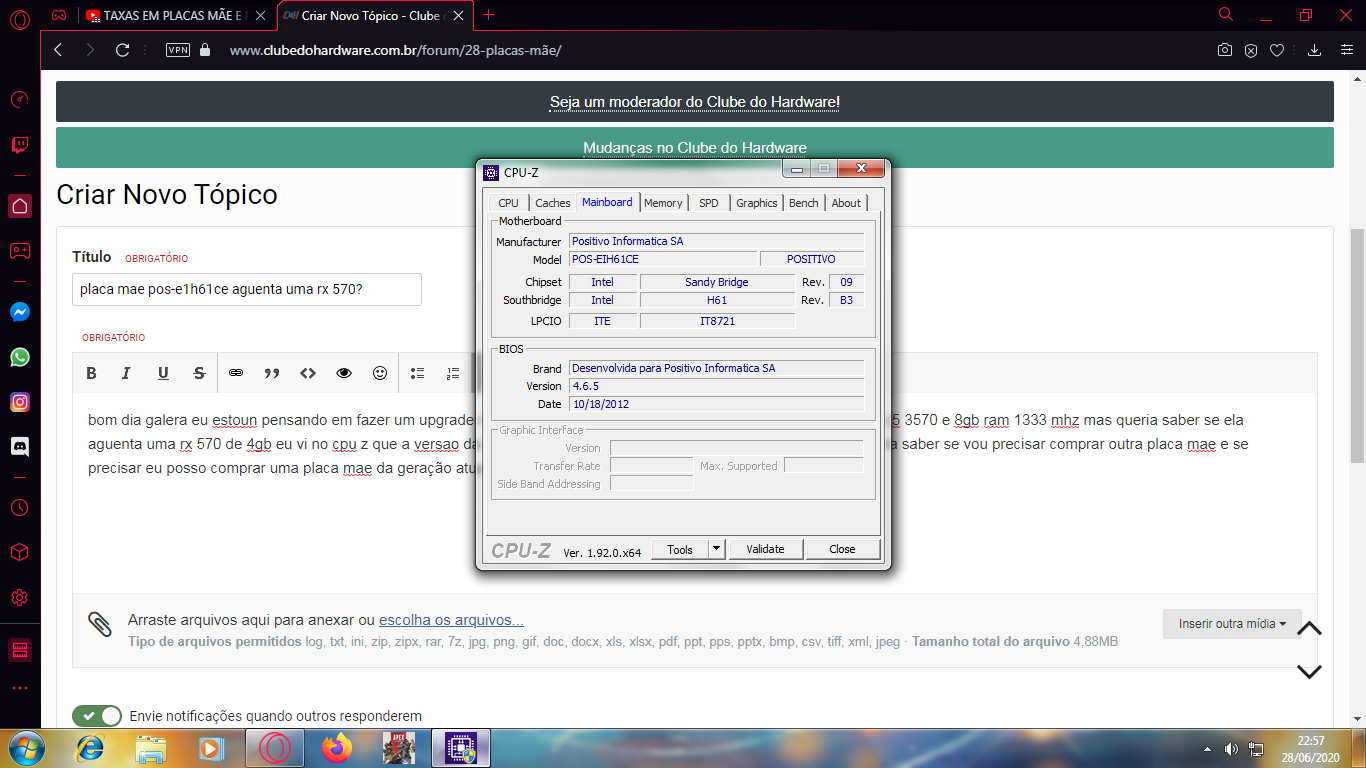Open ad blocker shield icon
The height and width of the screenshot is (768, 1366).
1251,50
